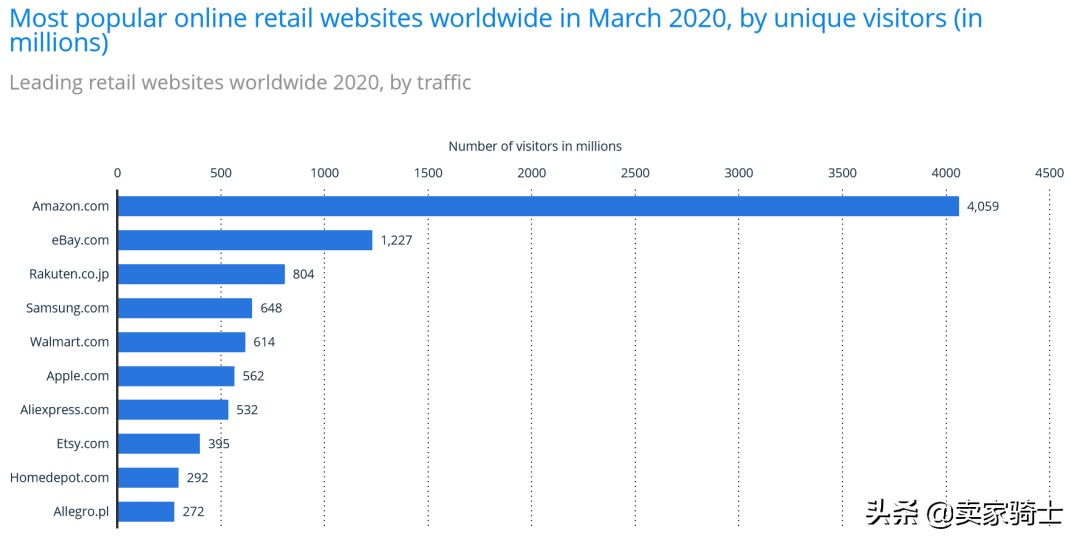Click the 'Apple.com' category label
1080x543 pixels.
(78, 376)
